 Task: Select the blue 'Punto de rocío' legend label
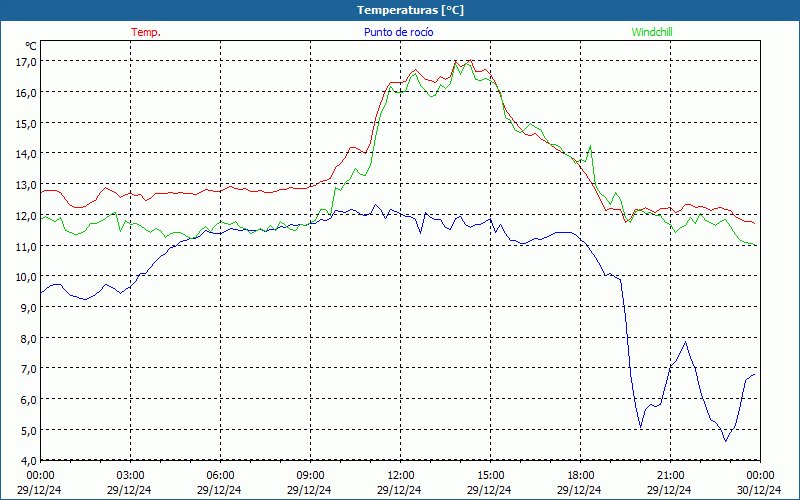398,32
